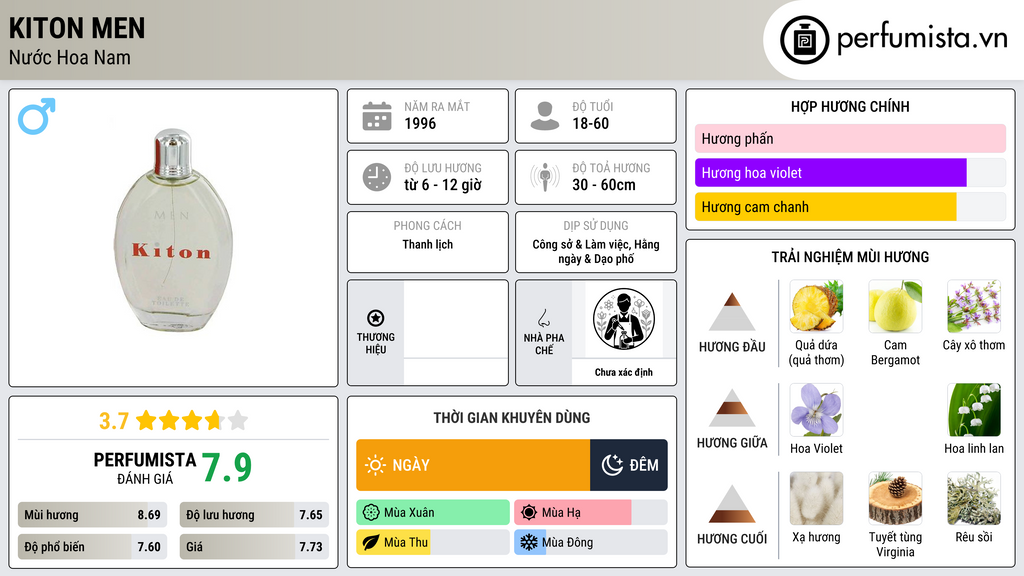Open the Rêu sồi note image

[x=974, y=499]
